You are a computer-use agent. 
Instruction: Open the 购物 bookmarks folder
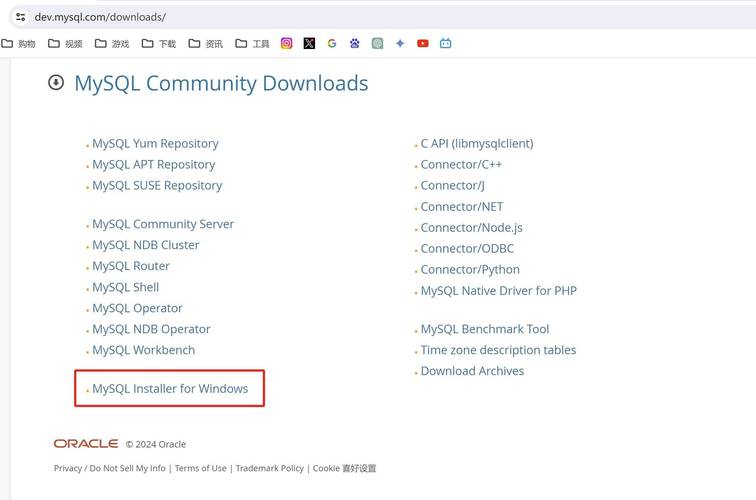(x=18, y=44)
